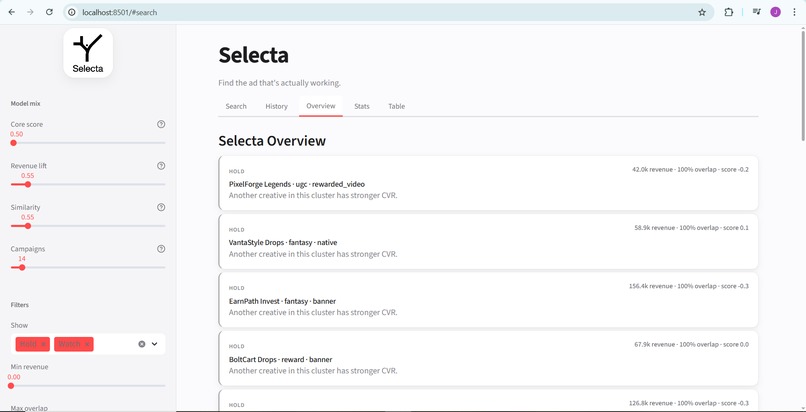Image resolution: width=806 pixels, height=412 pixels.
Task: Click the browser back arrow
Action: click(11, 12)
